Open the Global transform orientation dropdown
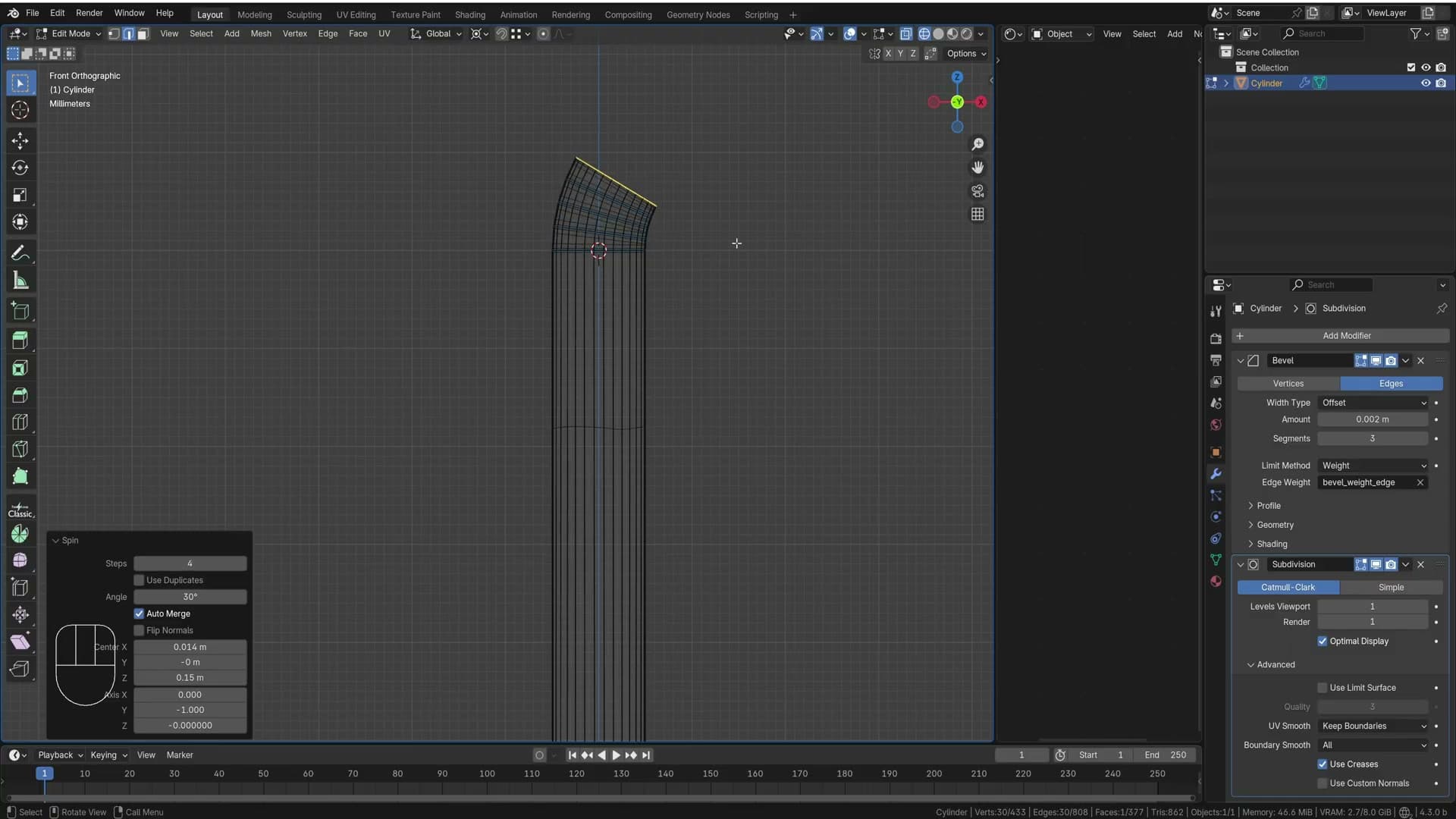 [436, 33]
